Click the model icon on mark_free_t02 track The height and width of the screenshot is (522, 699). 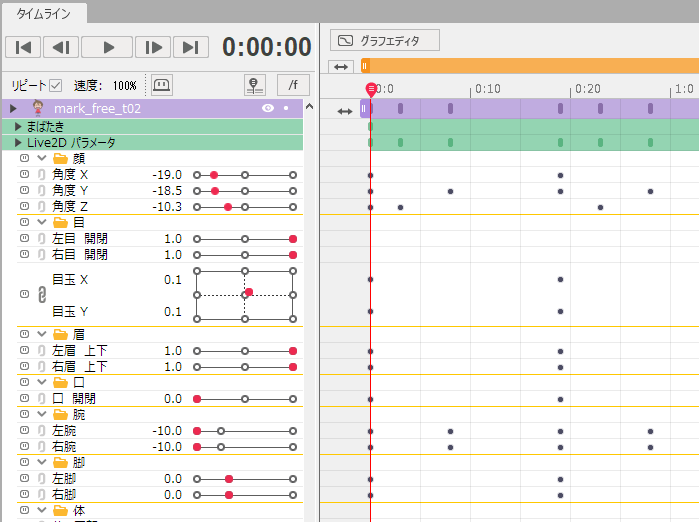38,108
